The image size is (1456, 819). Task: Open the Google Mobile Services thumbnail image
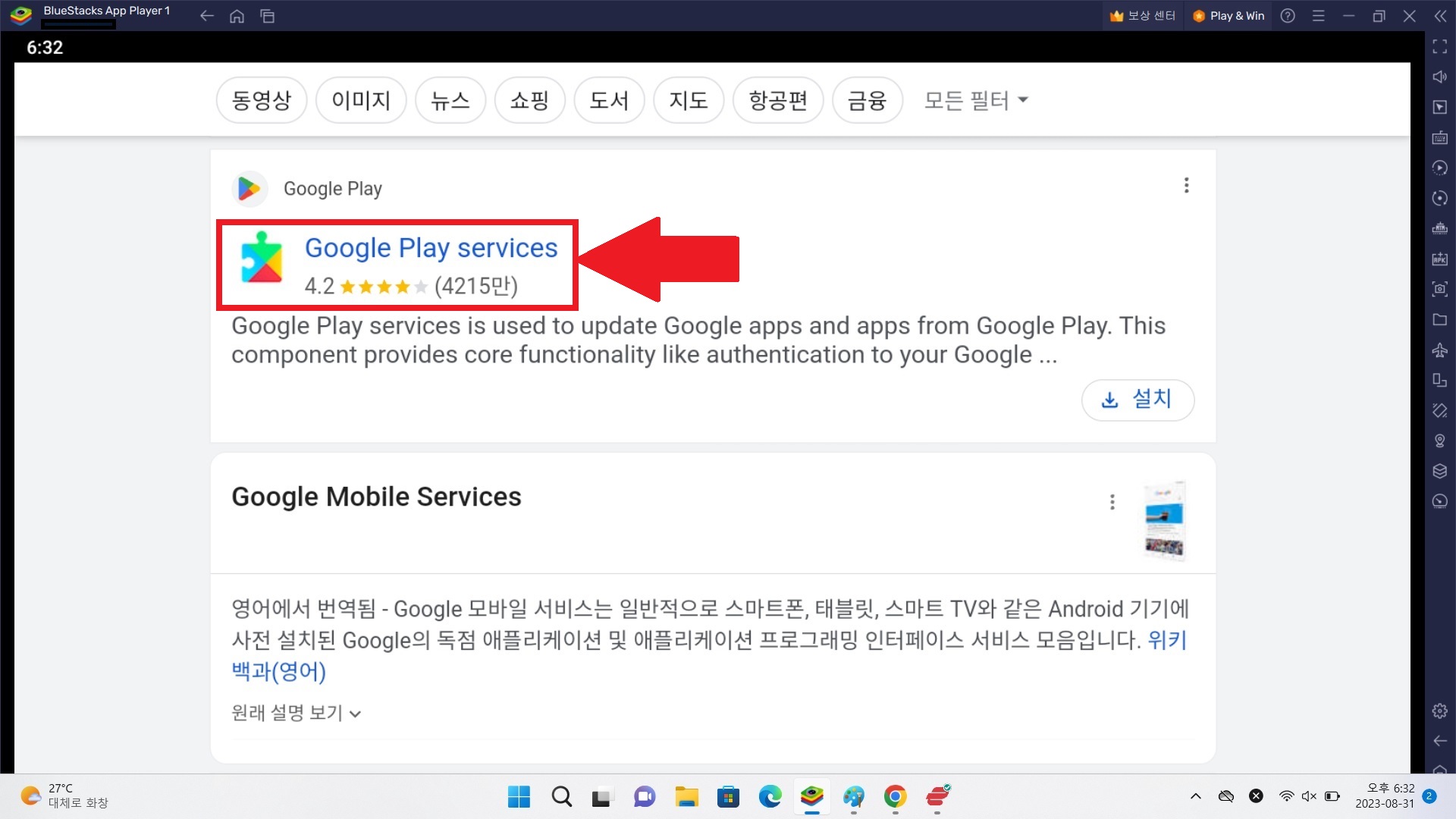coord(1164,520)
